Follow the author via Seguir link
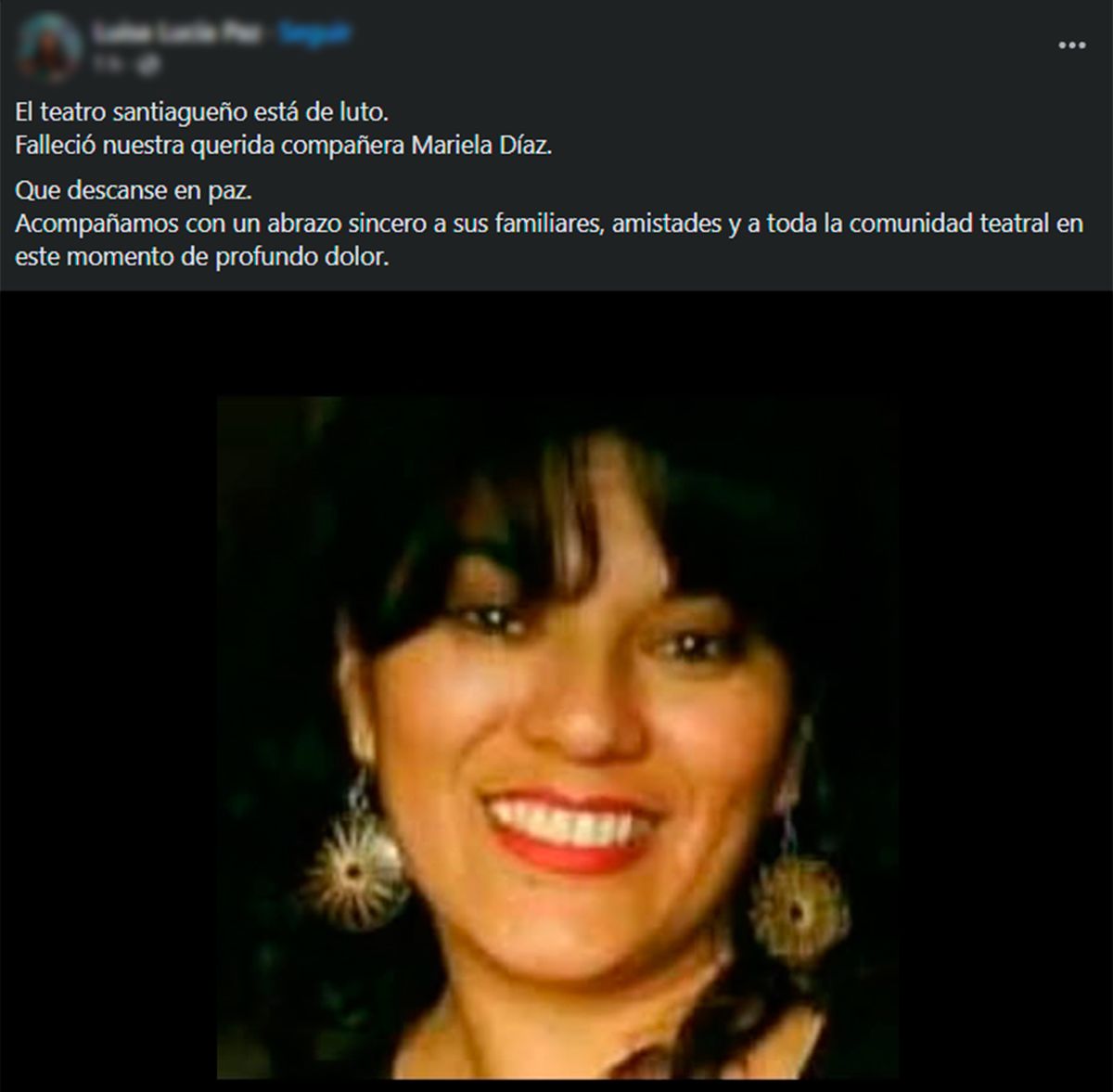1113x1092 pixels. coord(316,32)
